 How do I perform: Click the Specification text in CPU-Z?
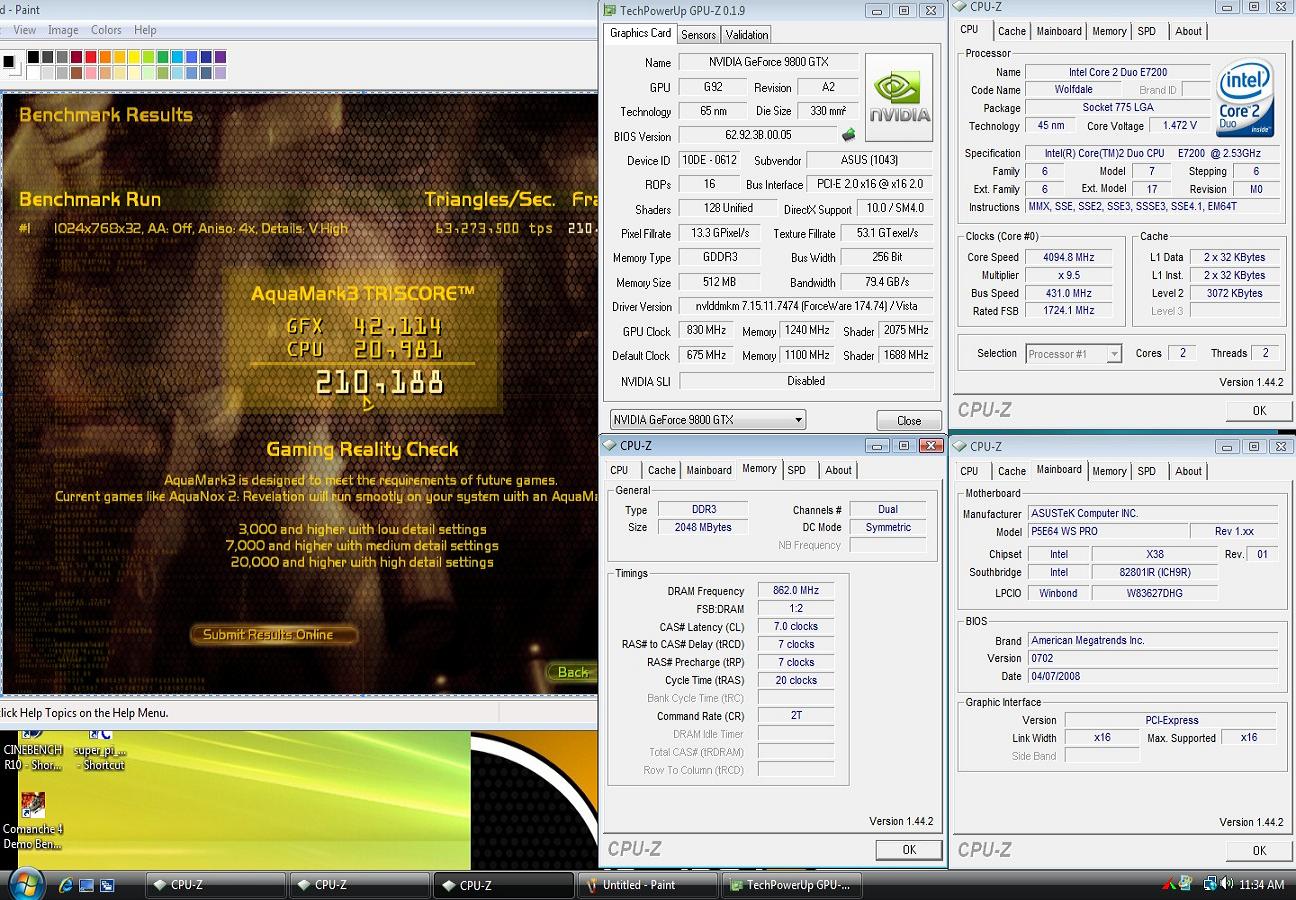[1152, 153]
